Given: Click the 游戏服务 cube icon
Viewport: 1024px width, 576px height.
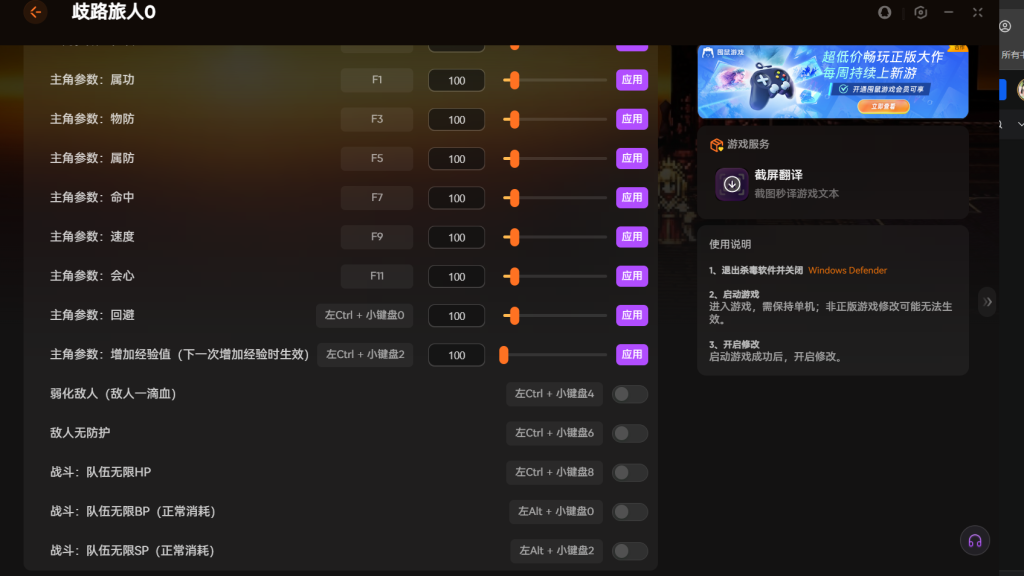Looking at the screenshot, I should 716,145.
